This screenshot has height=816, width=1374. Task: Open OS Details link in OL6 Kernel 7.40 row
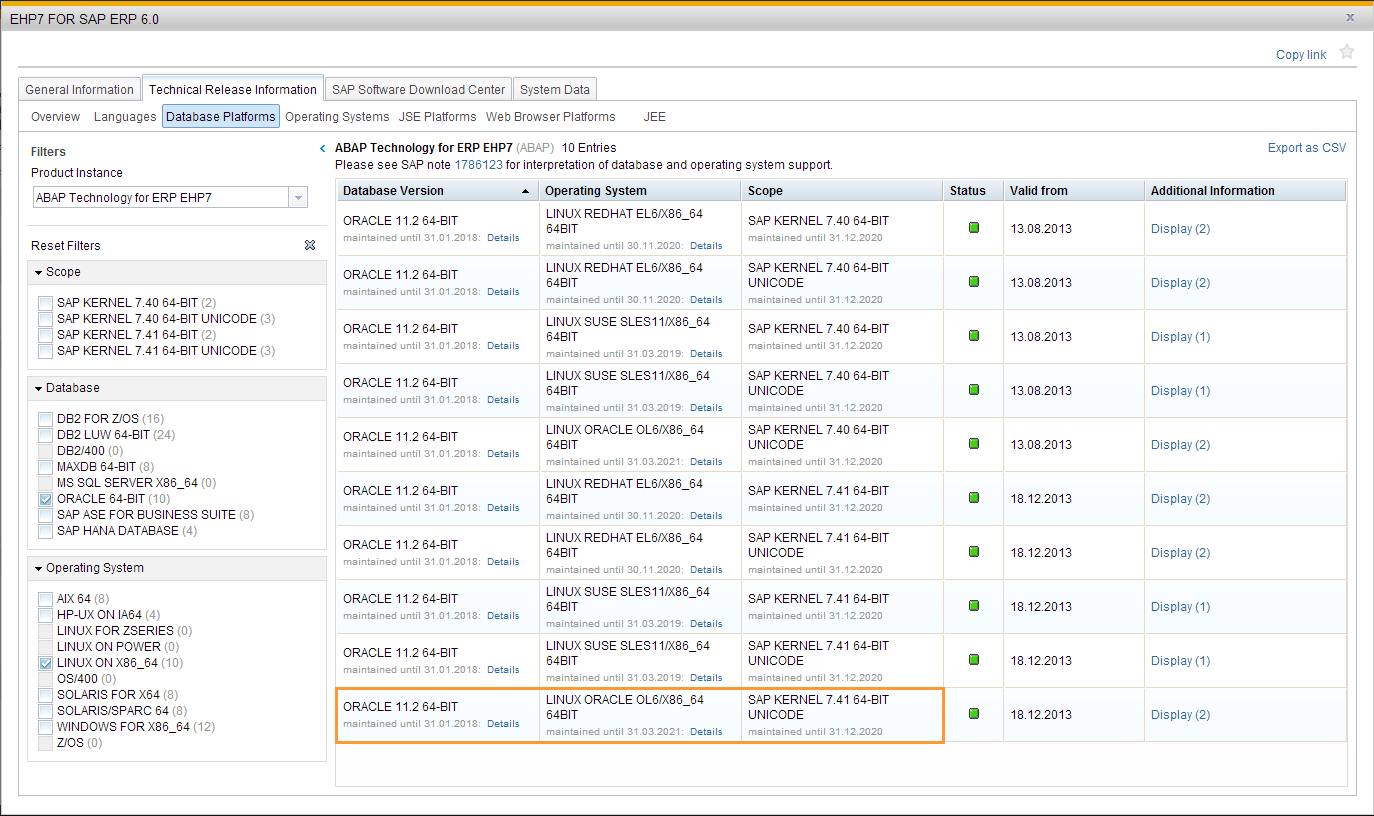[706, 462]
